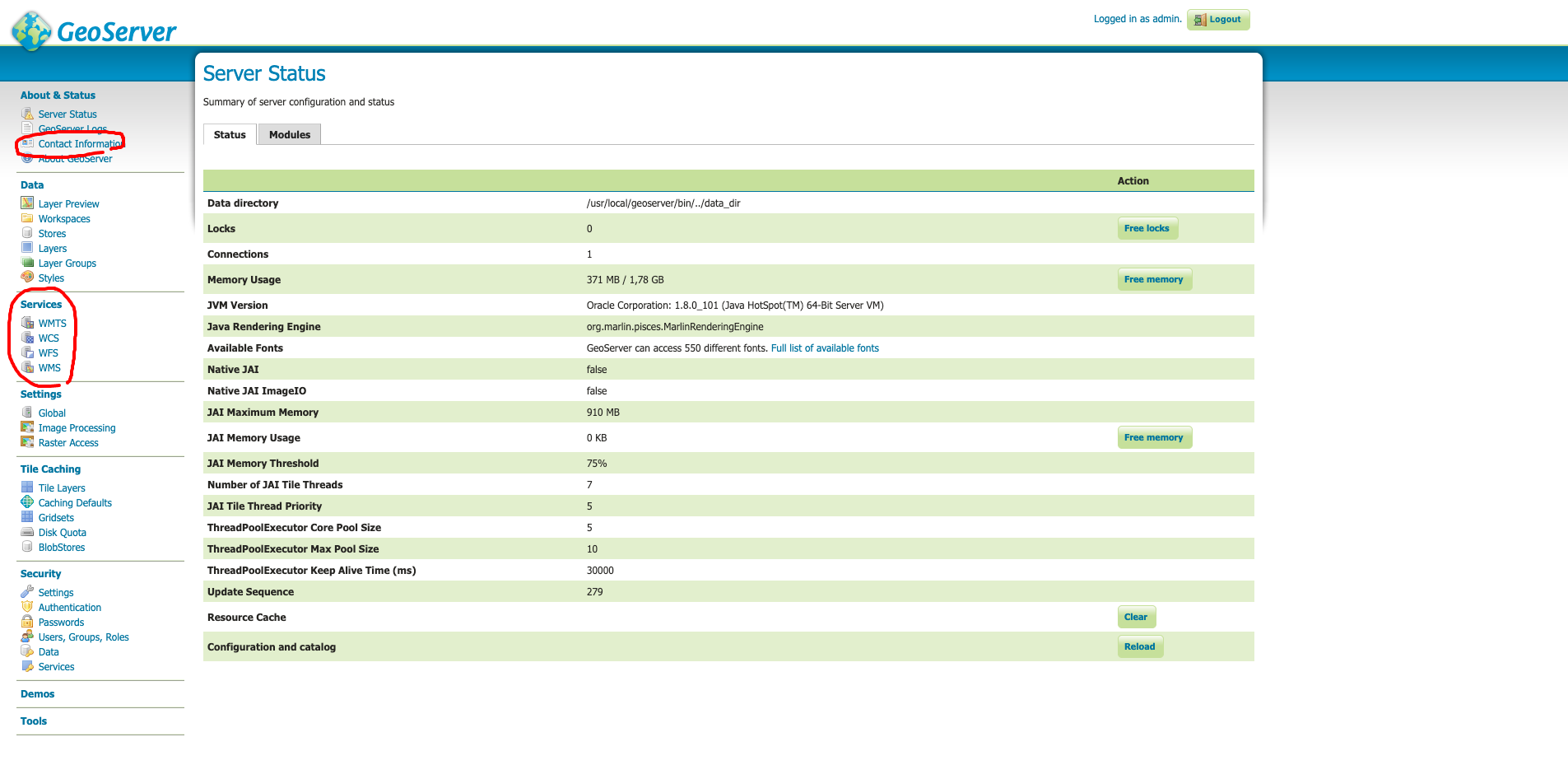Click the Raster Access icon
This screenshot has height=779, width=1568.
tap(27, 442)
